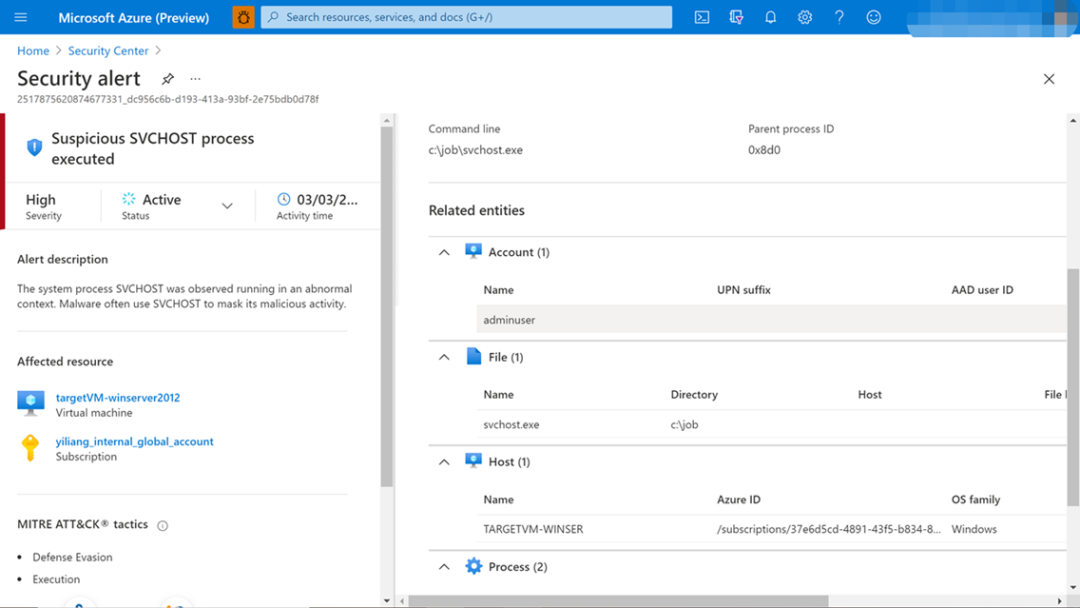1080x608 pixels.
Task: Click the High severity label
Action: coord(41,200)
